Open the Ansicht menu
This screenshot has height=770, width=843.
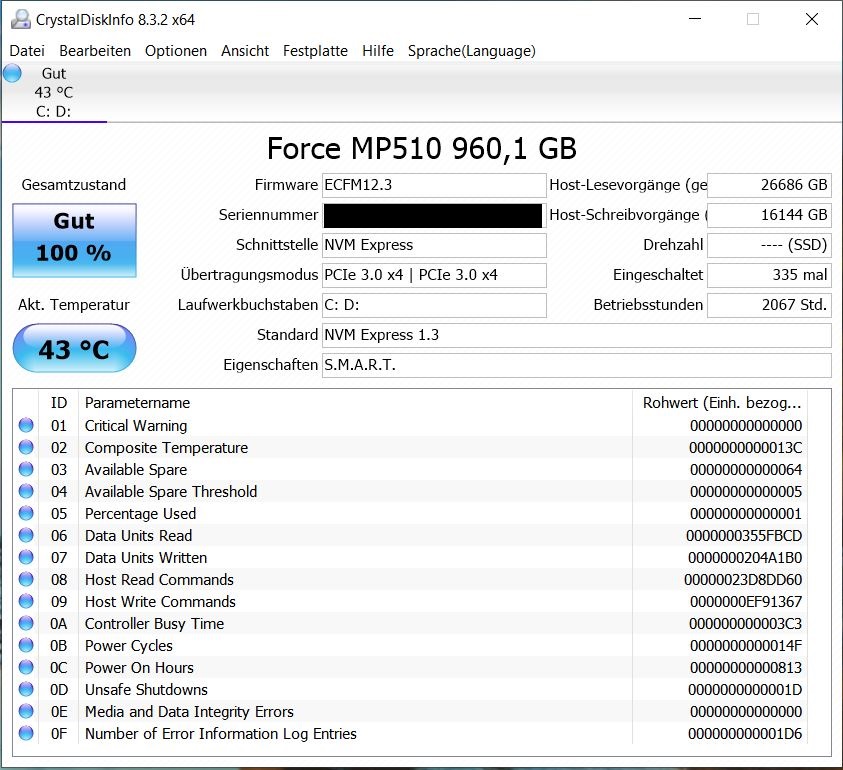tap(245, 51)
